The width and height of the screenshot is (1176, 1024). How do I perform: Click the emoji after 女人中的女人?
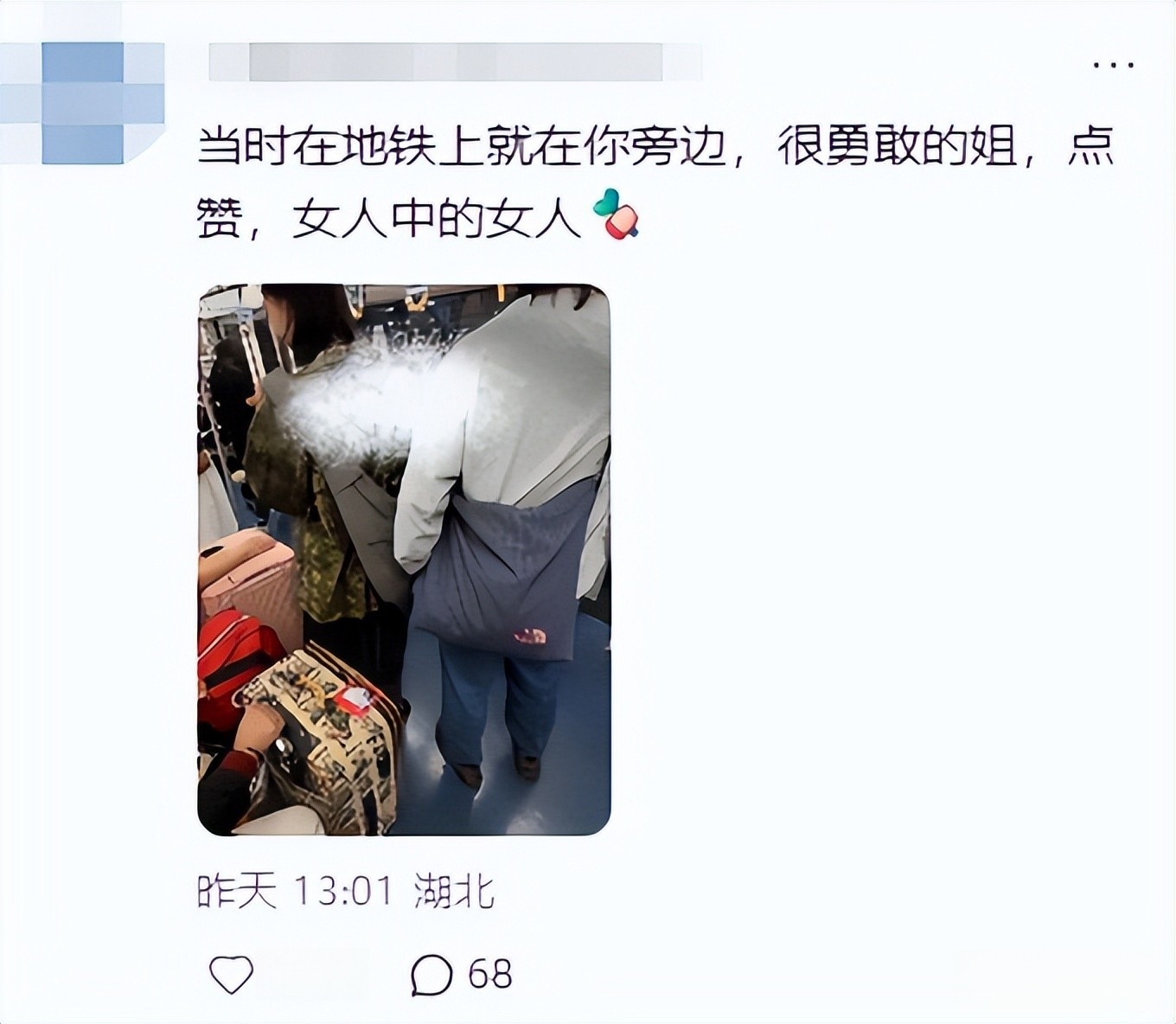point(616,214)
